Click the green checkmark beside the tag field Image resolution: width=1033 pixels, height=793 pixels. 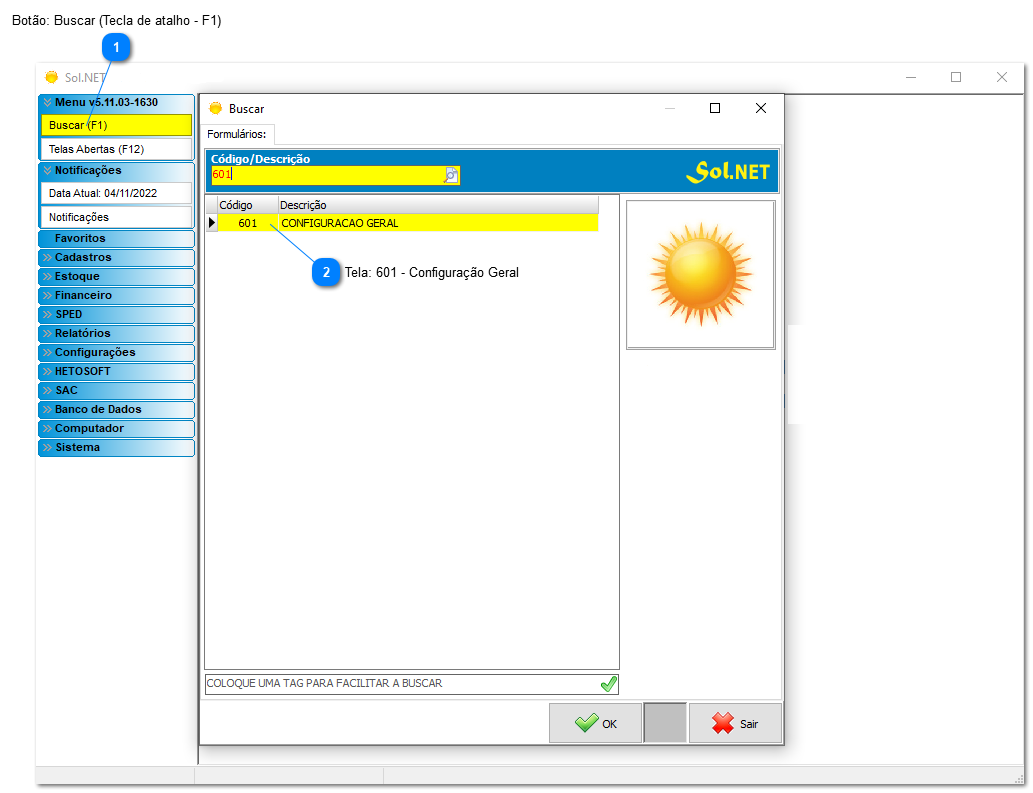click(x=608, y=684)
